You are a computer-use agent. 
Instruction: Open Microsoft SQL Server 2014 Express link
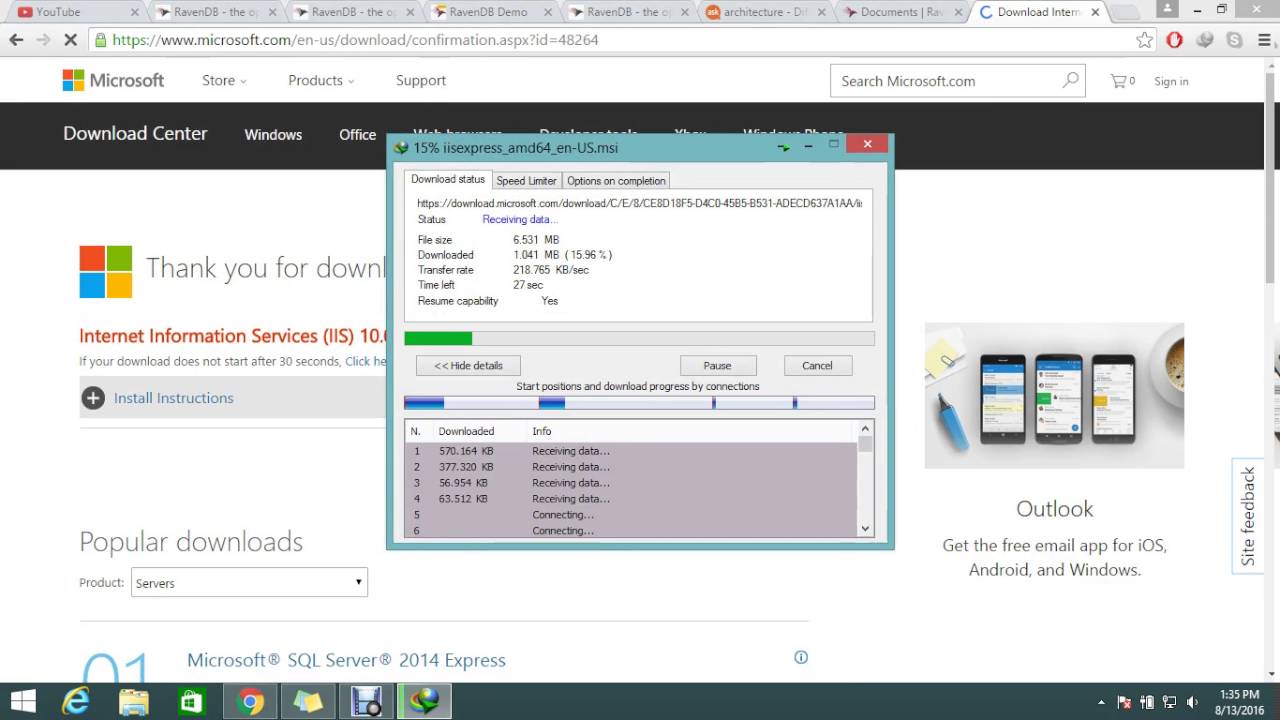pyautogui.click(x=346, y=660)
